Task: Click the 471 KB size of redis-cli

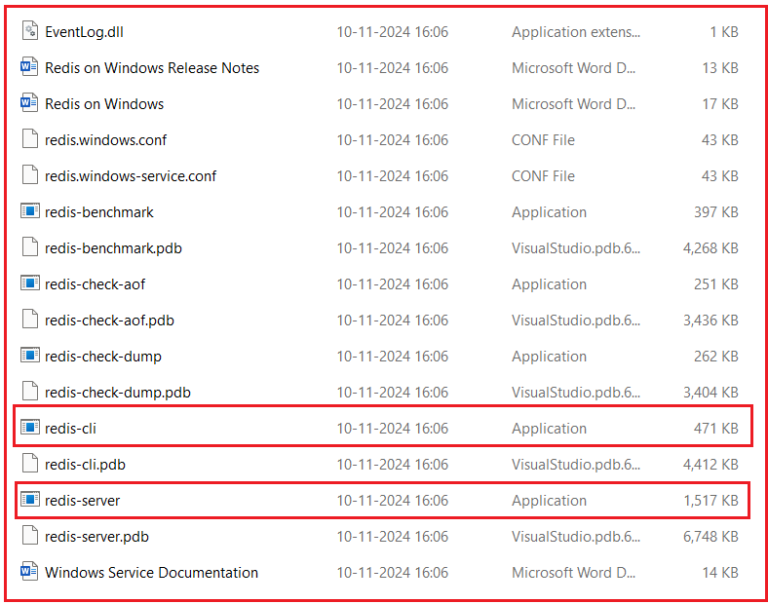Action: (715, 428)
